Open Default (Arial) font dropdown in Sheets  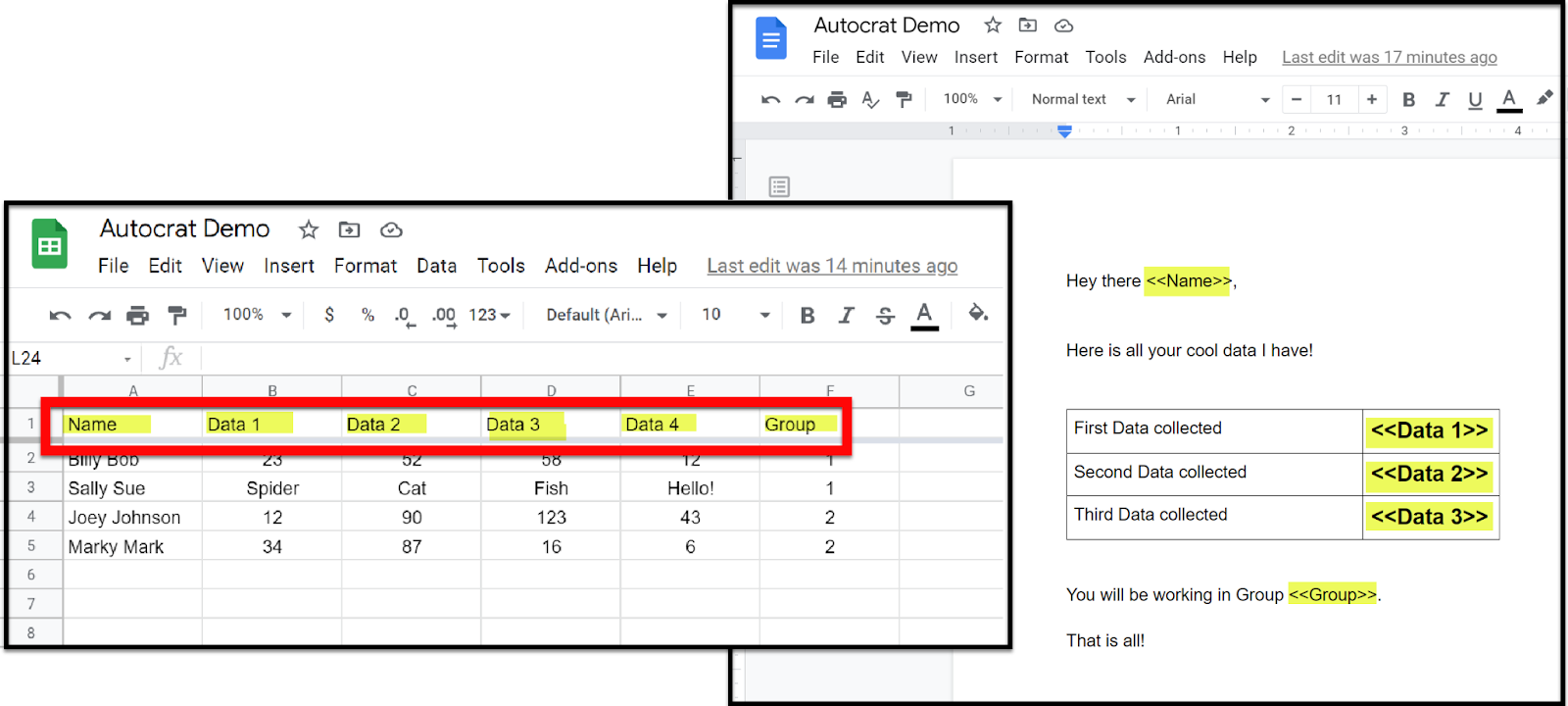click(x=607, y=315)
